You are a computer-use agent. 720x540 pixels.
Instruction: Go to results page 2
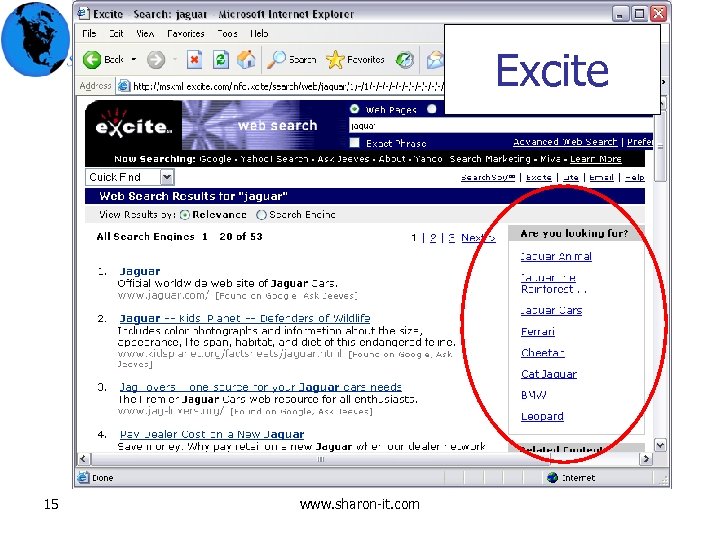click(433, 238)
